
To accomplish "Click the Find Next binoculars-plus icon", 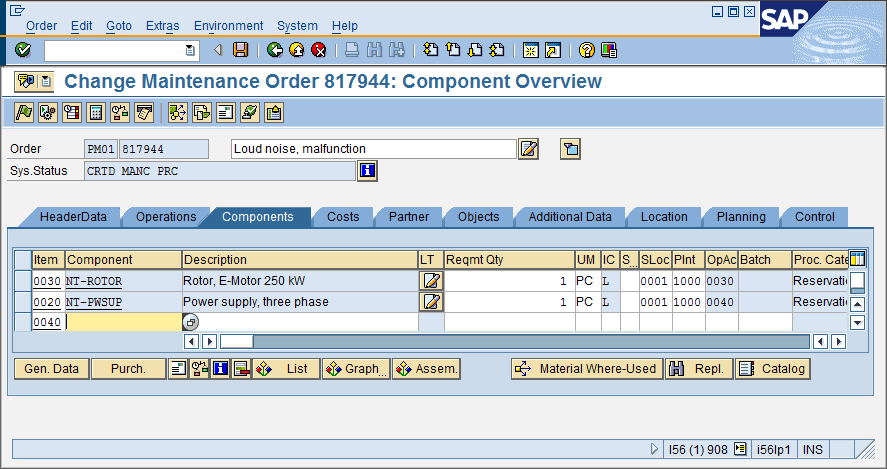I will [397, 50].
